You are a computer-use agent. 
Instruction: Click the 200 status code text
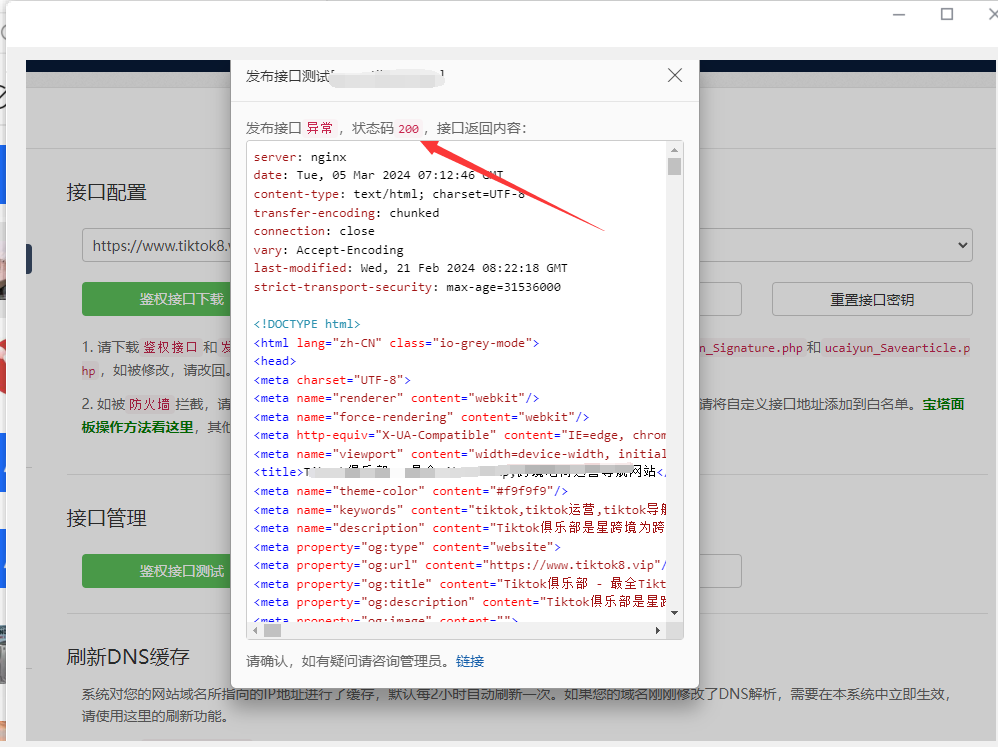click(408, 129)
